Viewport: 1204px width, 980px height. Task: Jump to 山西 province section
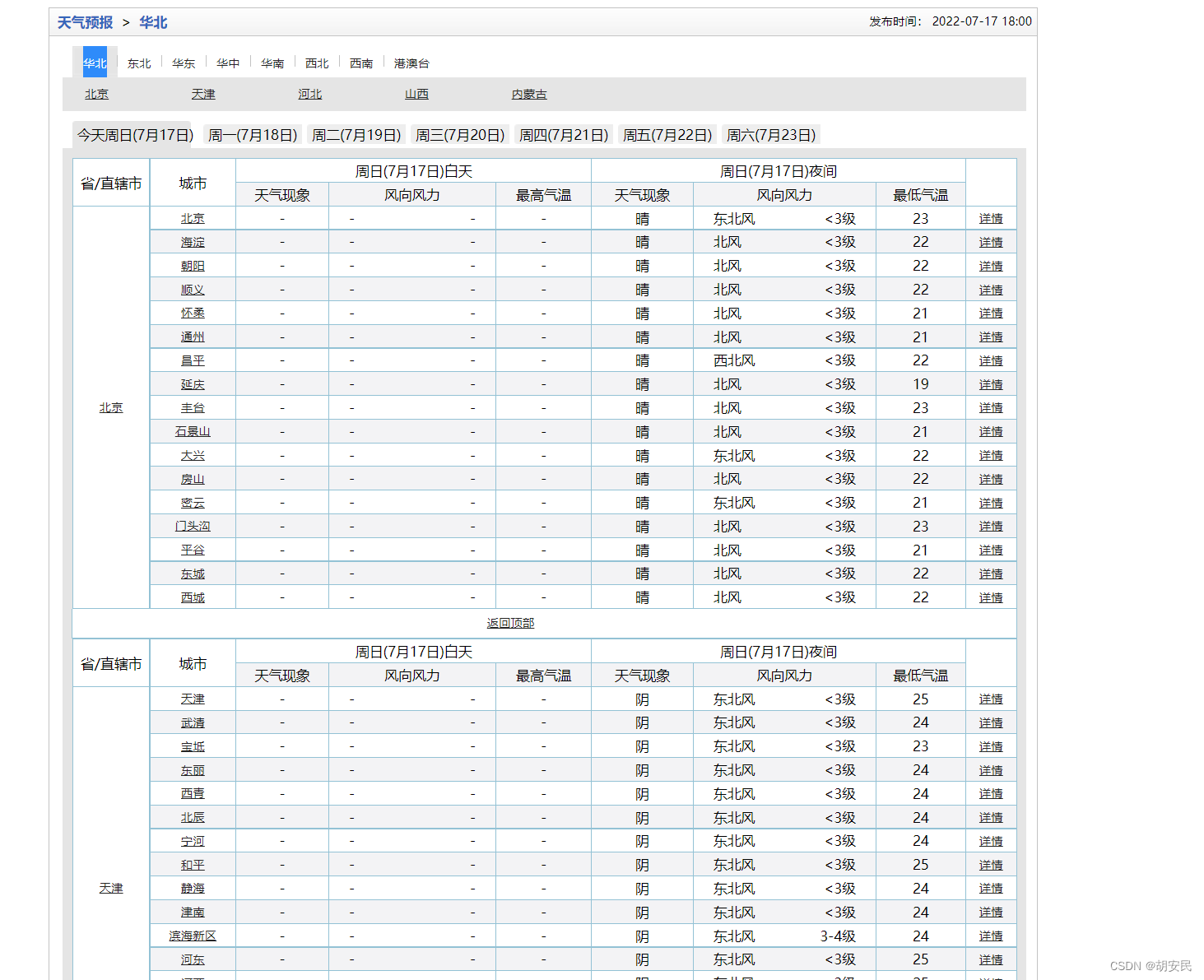point(417,95)
